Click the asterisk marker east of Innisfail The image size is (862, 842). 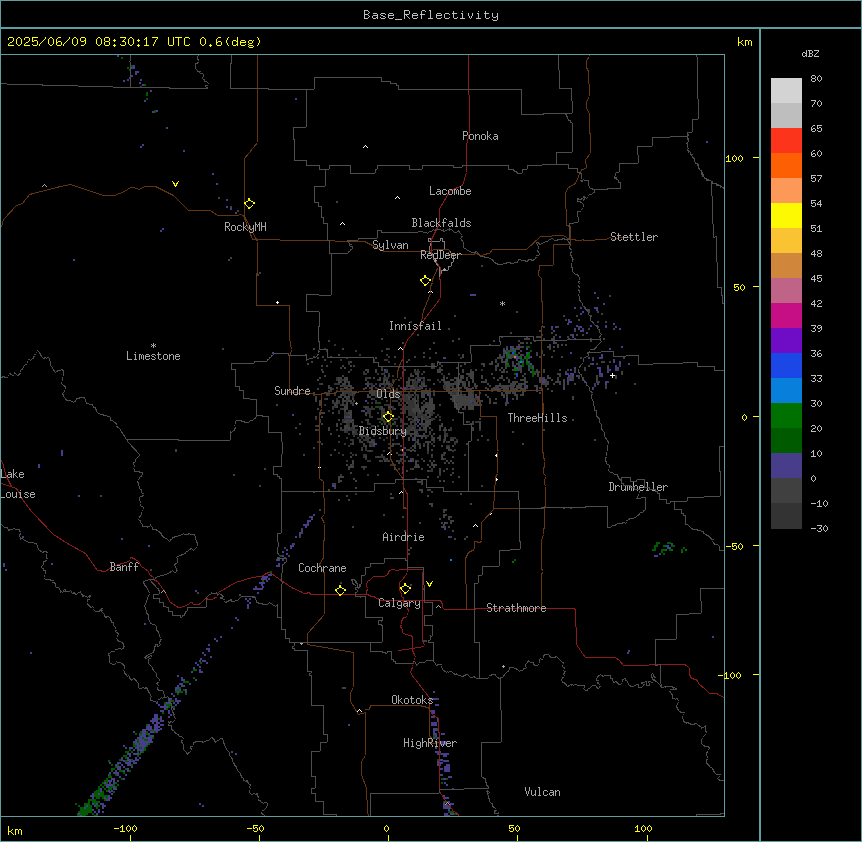click(502, 303)
